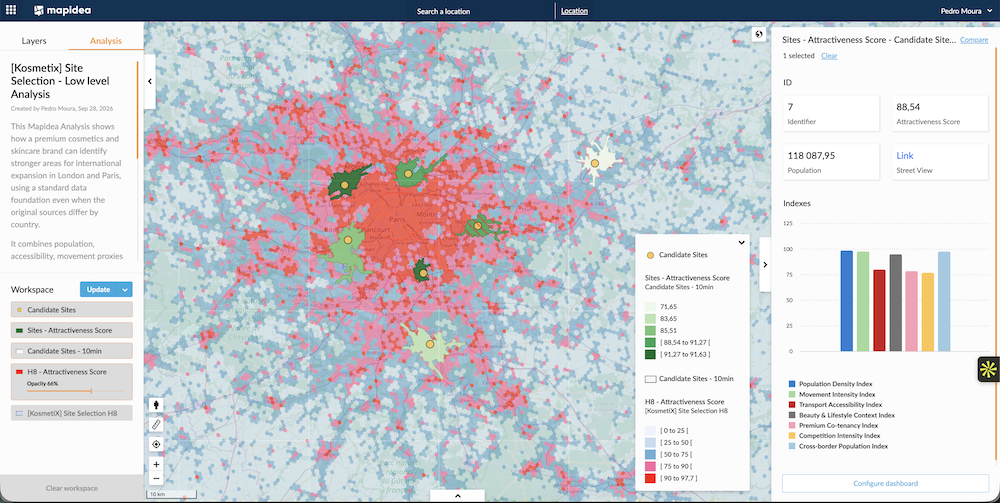Open the Pedro Moura user menu
The image size is (1000, 503).
(967, 11)
